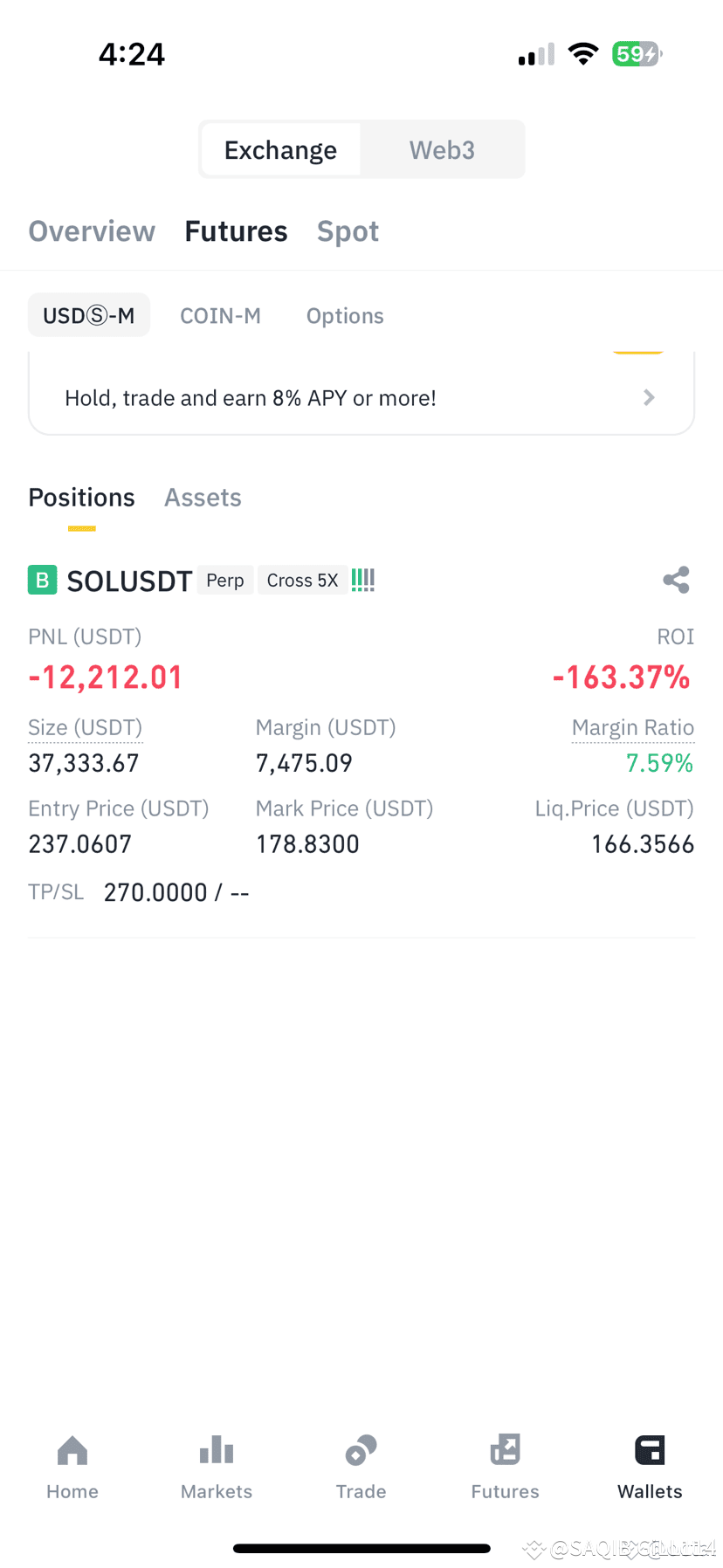The image size is (723, 1568).
Task: Open the Markets bar chart icon
Action: (217, 1450)
